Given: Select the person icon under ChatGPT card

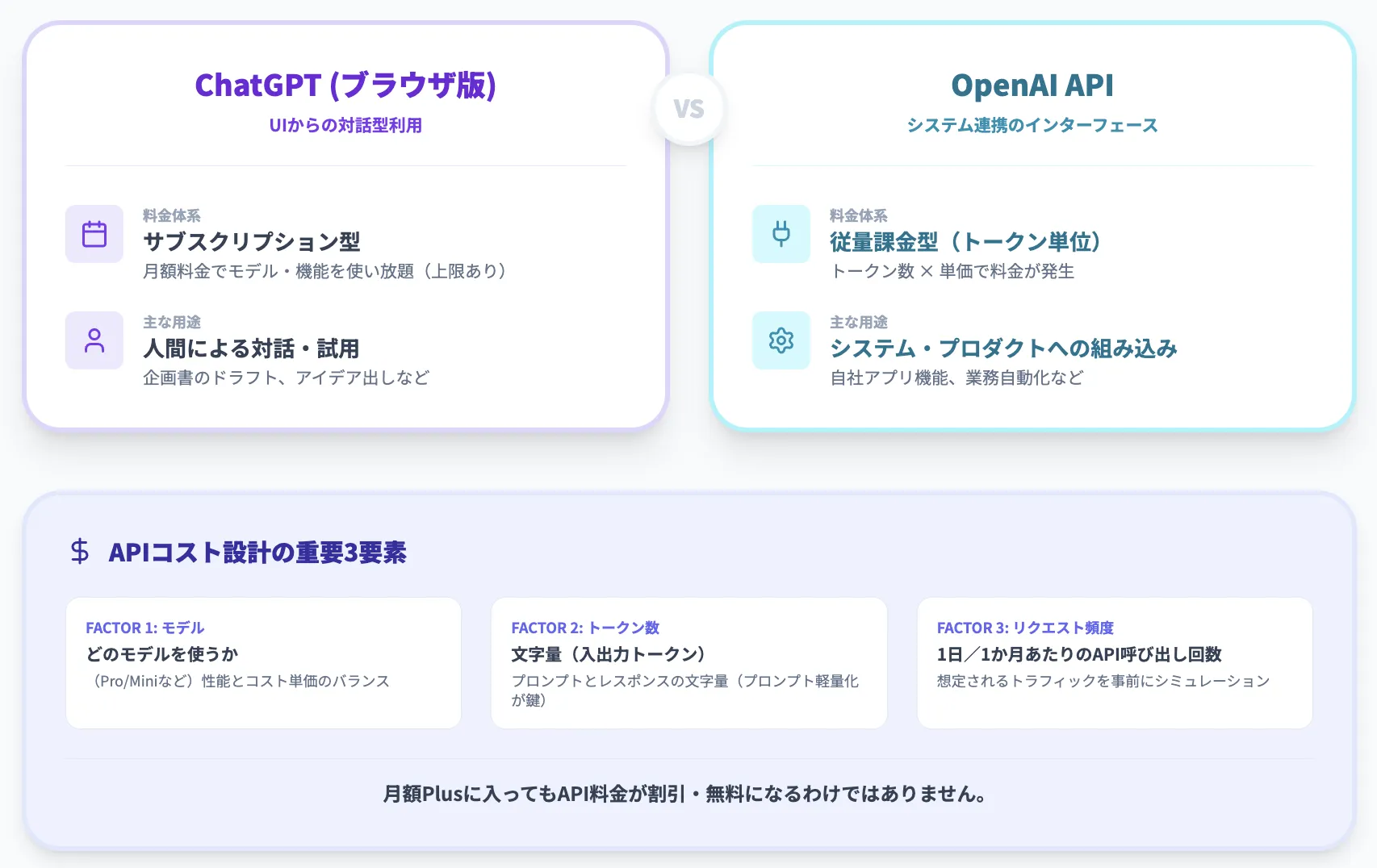Looking at the screenshot, I should tap(94, 340).
